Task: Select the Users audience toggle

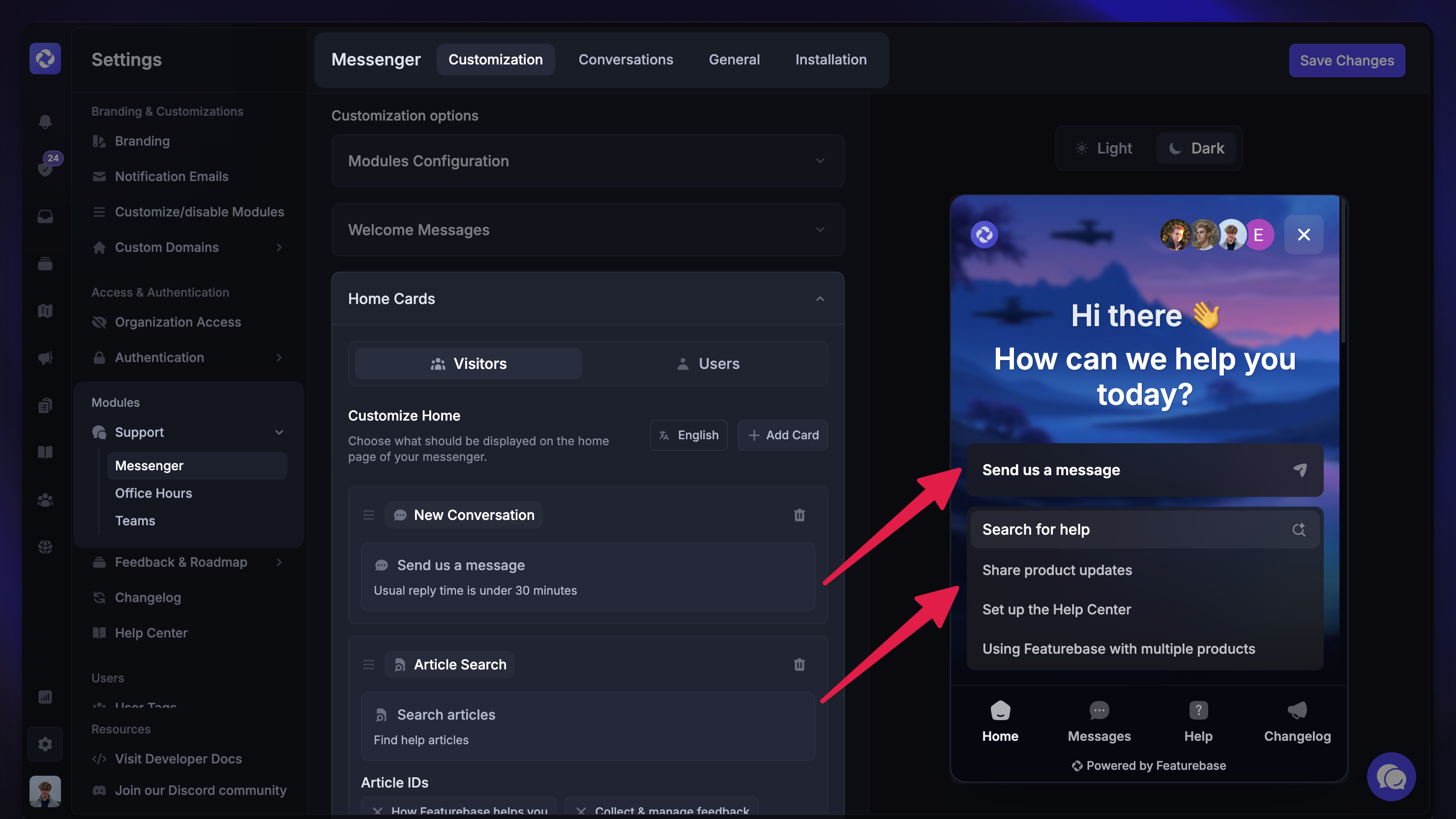Action: (708, 364)
